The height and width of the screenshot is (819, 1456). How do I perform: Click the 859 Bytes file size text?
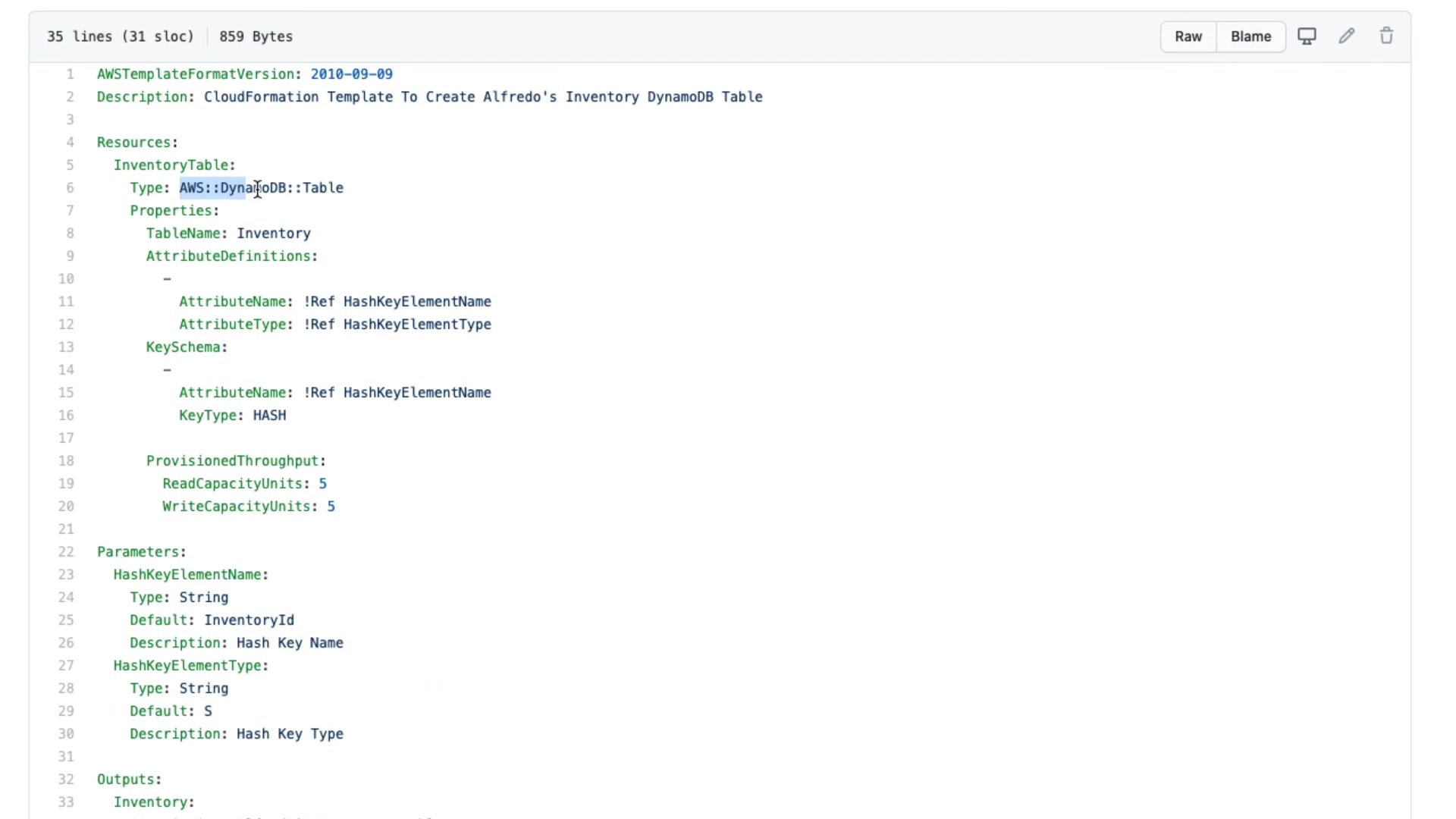256,36
